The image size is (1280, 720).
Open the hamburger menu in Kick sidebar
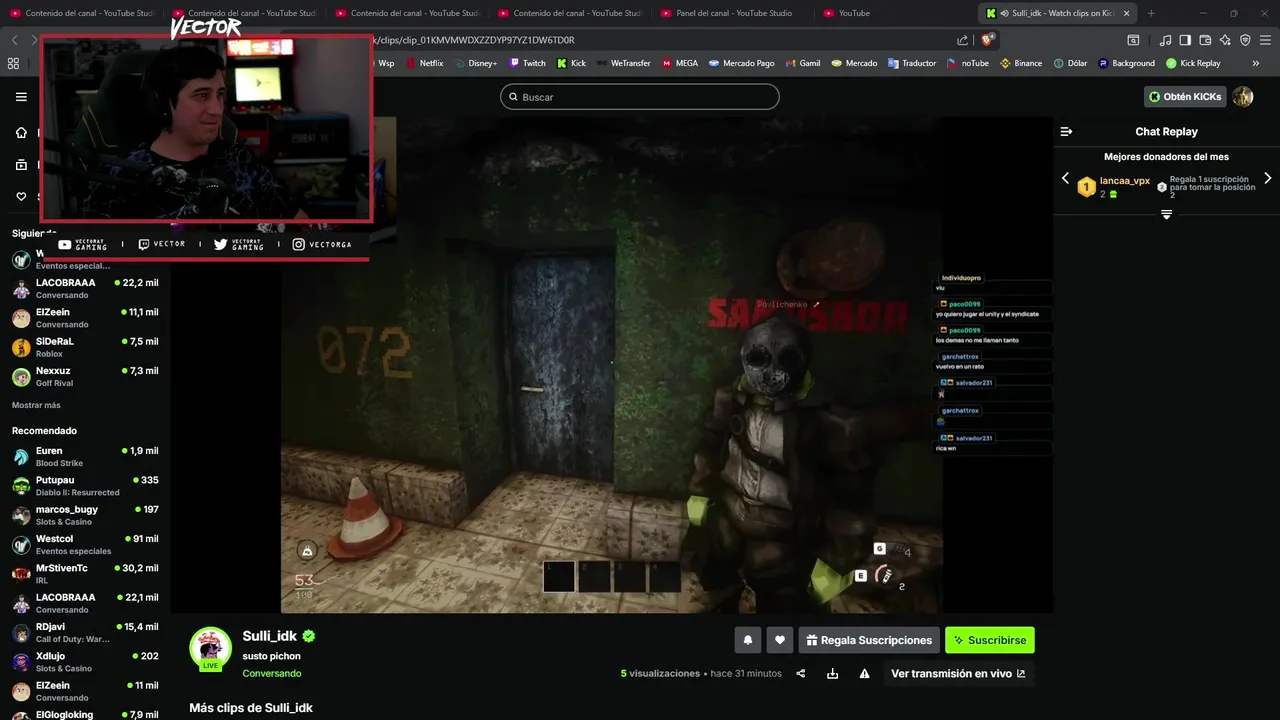point(21,97)
